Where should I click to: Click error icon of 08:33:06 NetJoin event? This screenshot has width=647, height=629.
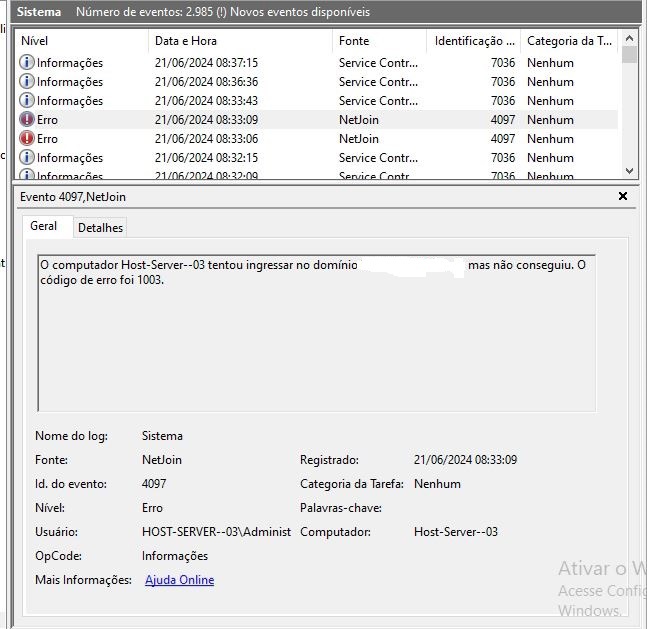[27, 139]
